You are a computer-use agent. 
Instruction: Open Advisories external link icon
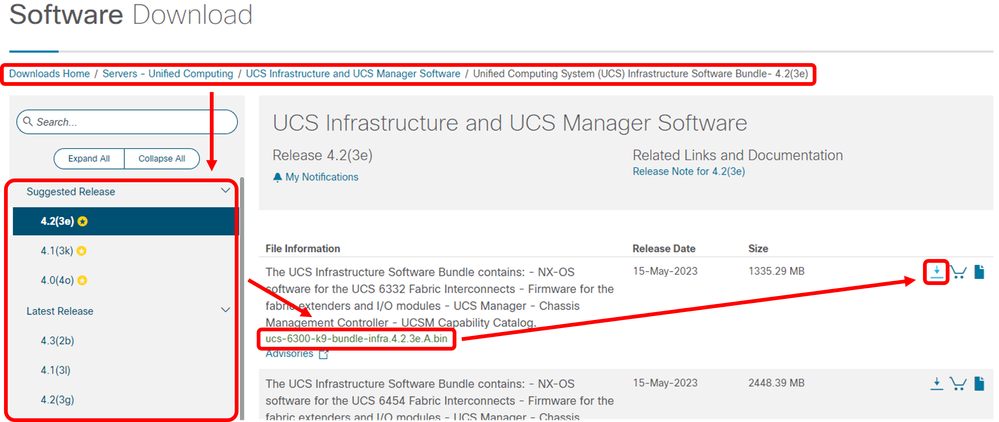[324, 354]
